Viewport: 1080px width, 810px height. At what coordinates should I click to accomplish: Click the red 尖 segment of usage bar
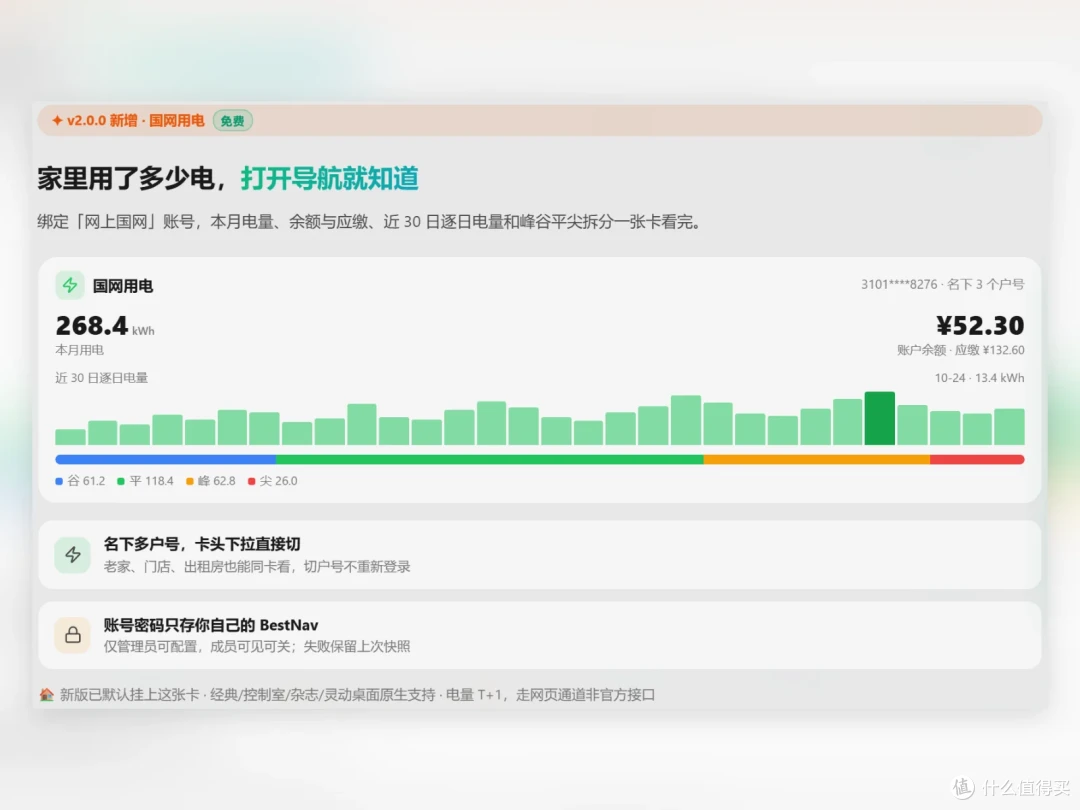[977, 459]
